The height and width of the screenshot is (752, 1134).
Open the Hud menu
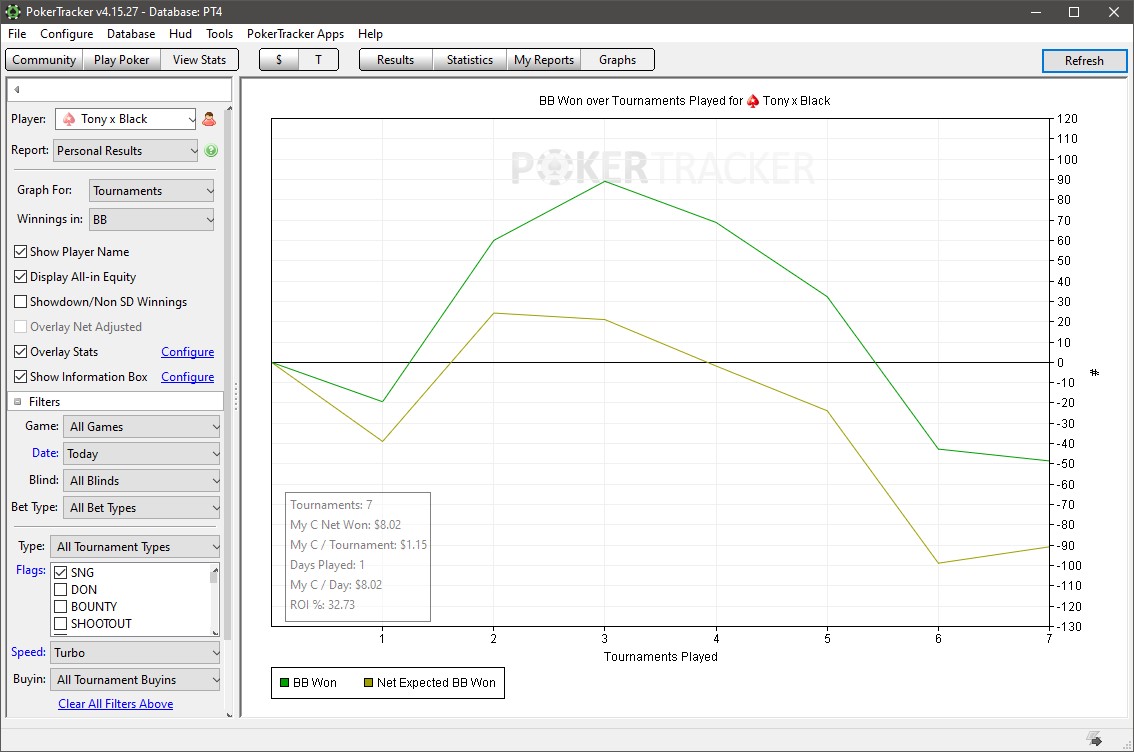tap(180, 34)
